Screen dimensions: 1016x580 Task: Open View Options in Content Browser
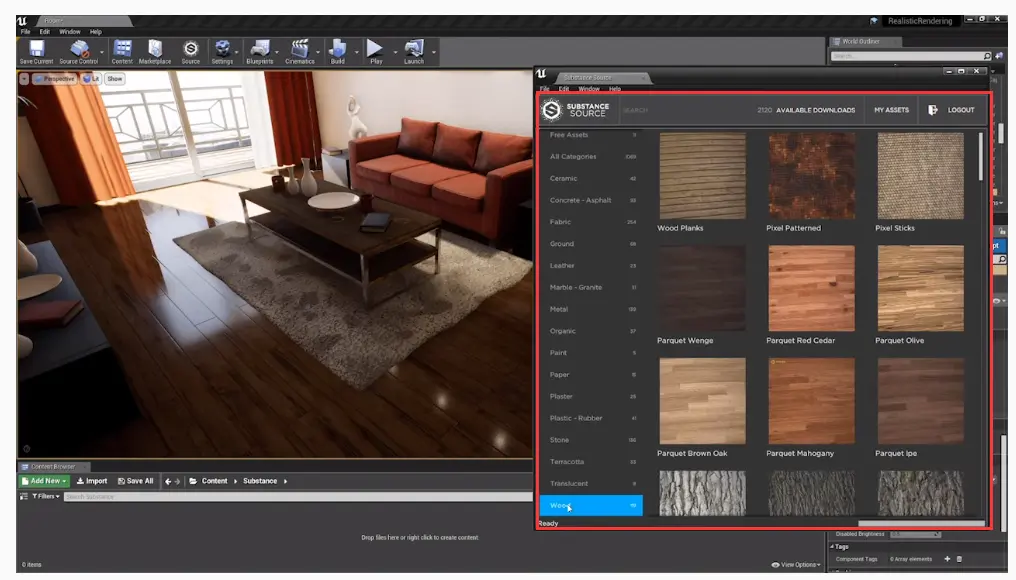pos(796,564)
